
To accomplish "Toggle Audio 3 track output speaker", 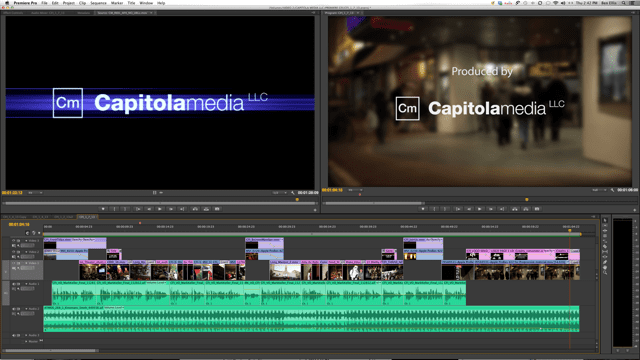I will coord(13,336).
